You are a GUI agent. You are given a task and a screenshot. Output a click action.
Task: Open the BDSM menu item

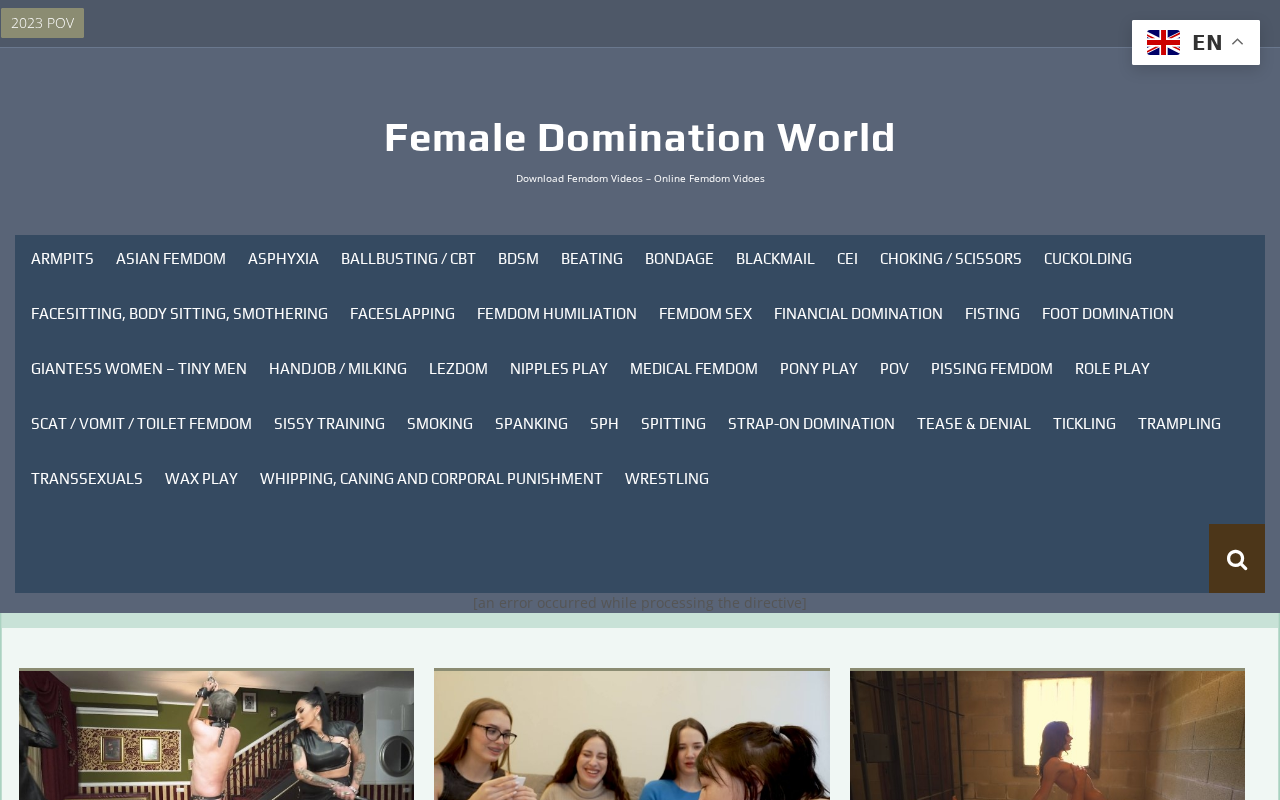(x=518, y=259)
